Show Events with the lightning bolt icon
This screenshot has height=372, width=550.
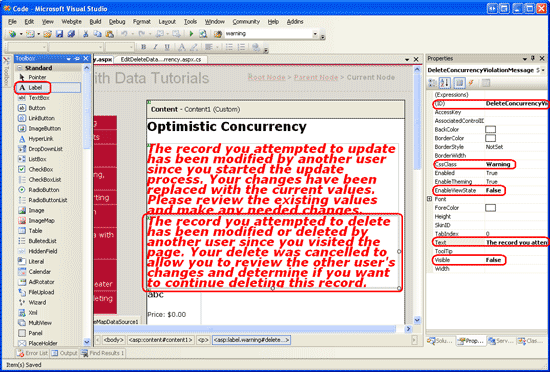click(x=471, y=83)
